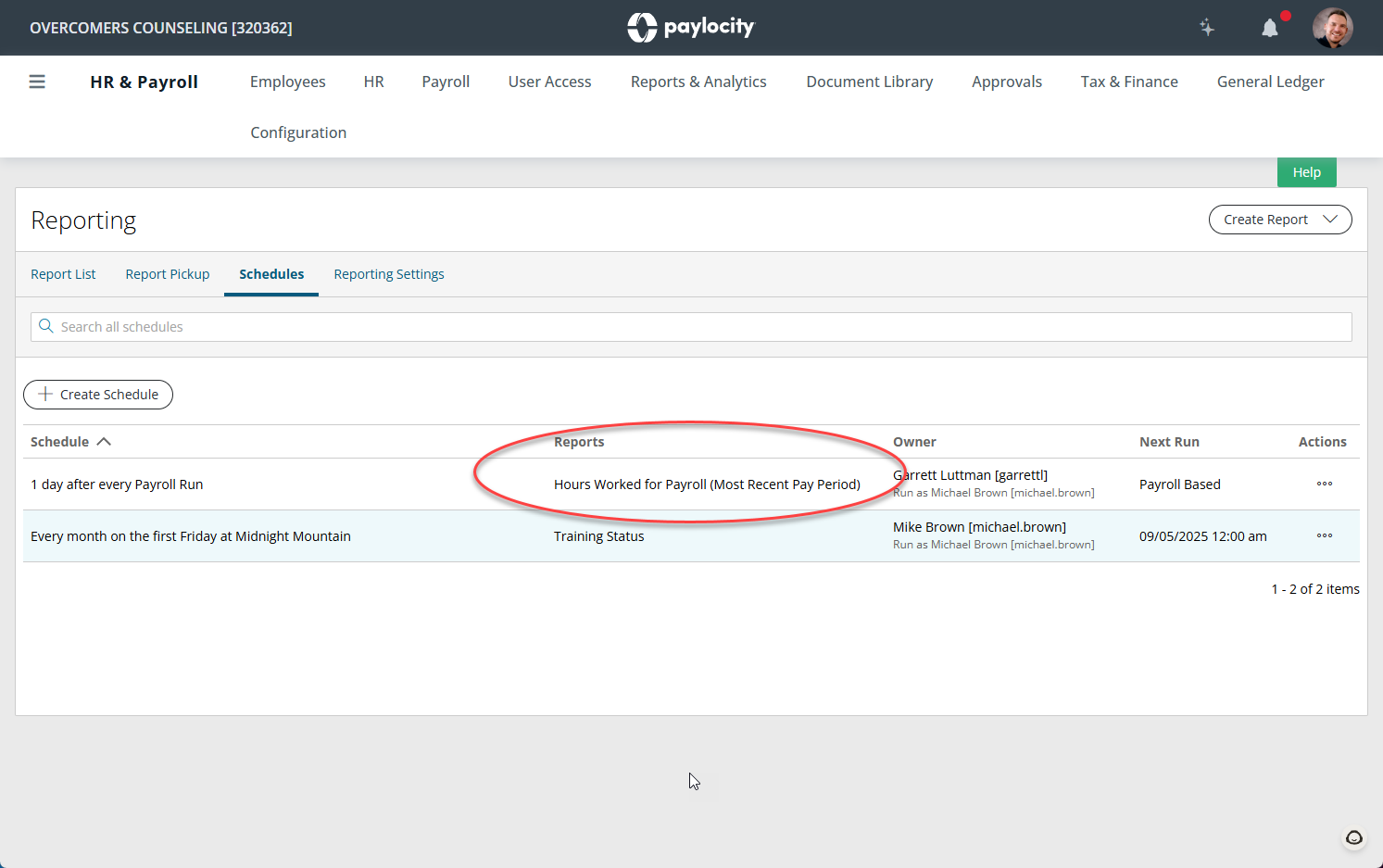Click company name OVERCOMERS COUNSELING [320362]
1383x868 pixels.
pyautogui.click(x=161, y=28)
